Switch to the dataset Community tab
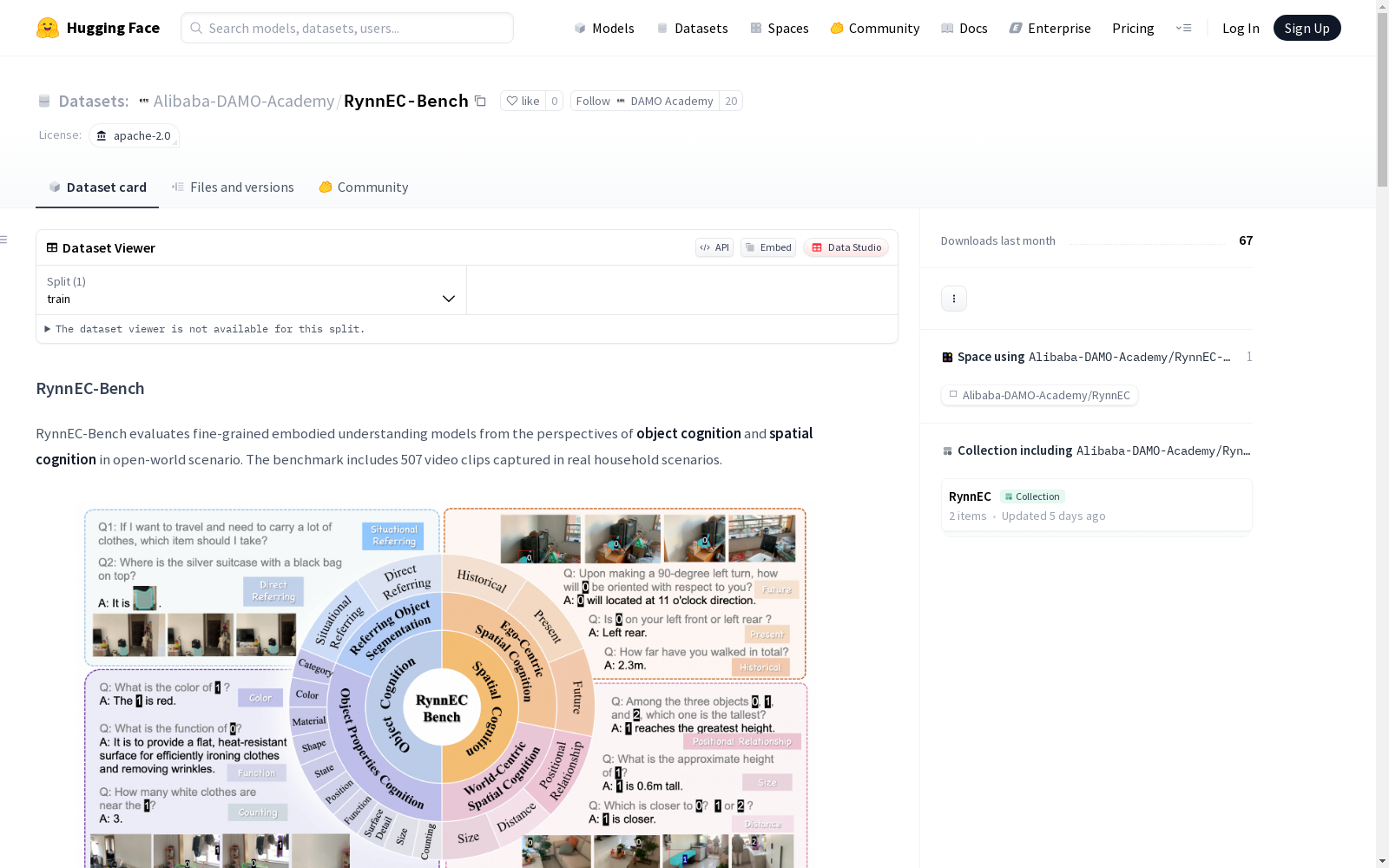 [363, 187]
